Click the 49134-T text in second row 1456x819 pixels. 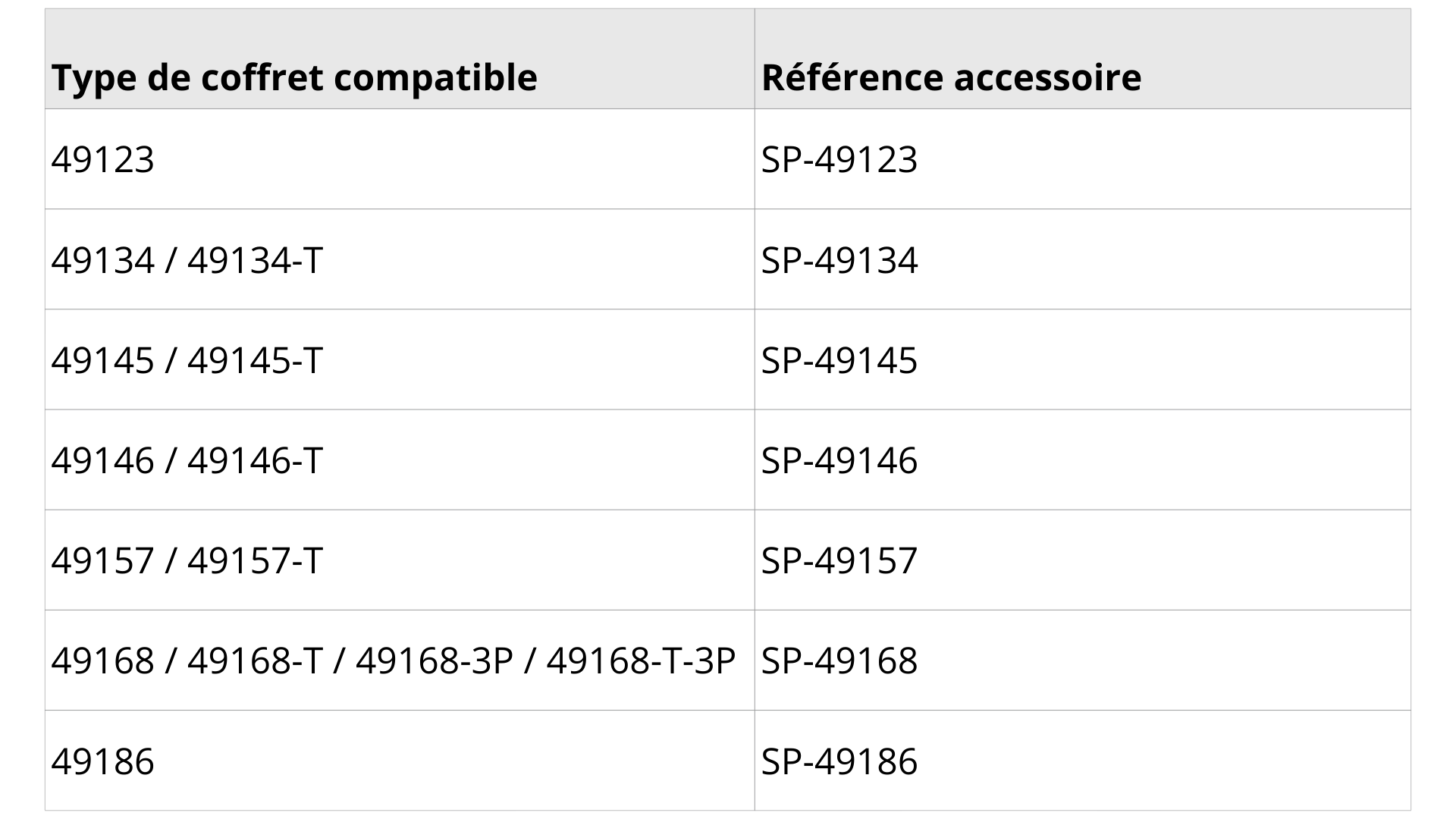(x=255, y=260)
